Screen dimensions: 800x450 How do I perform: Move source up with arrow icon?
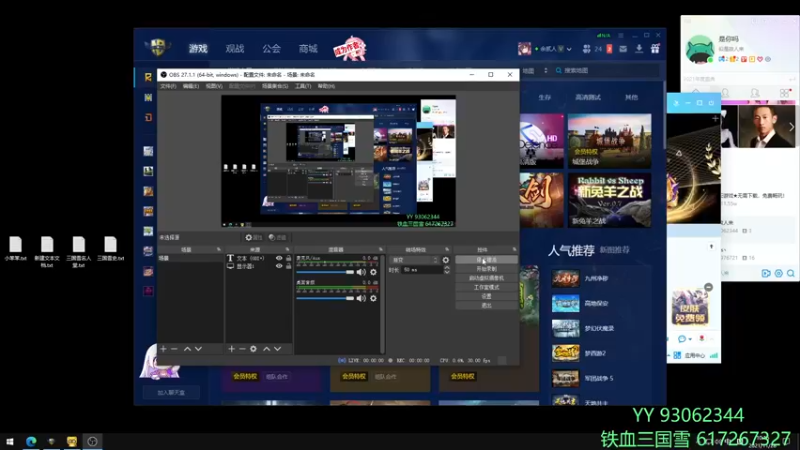pyautogui.click(x=266, y=349)
